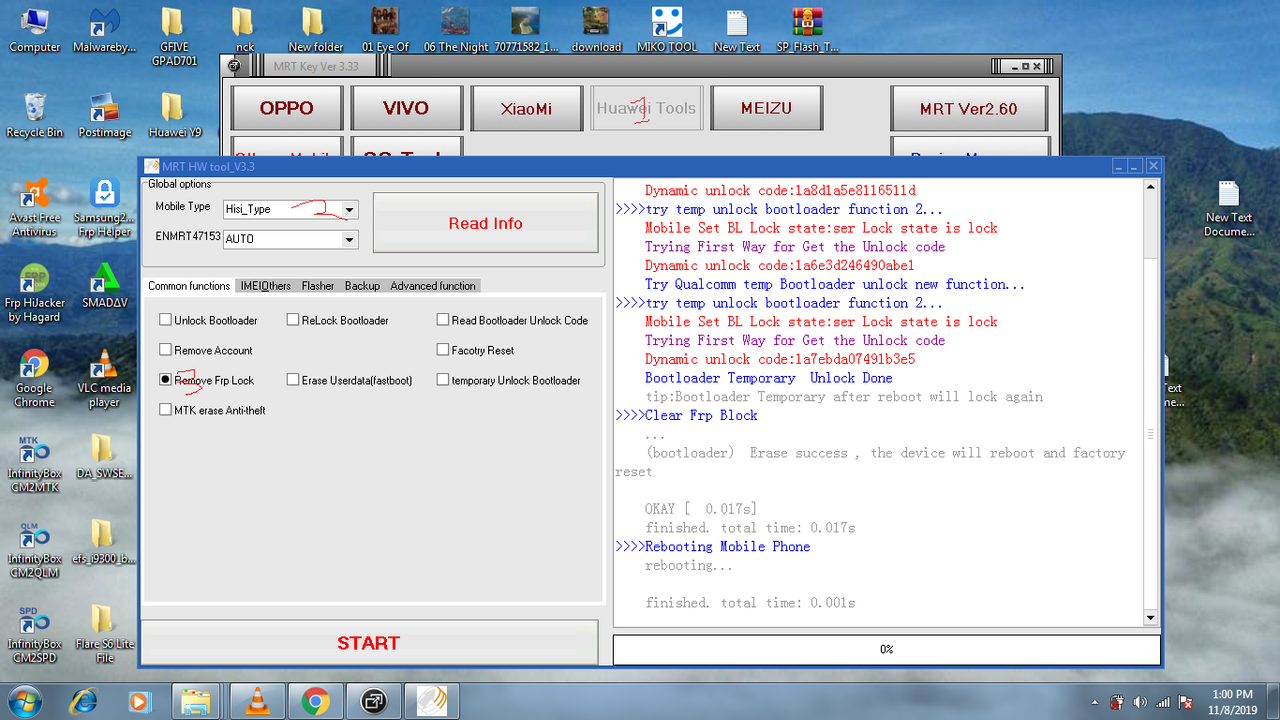This screenshot has width=1280, height=720.
Task: Open the Malwarebytes desktop shortcut
Action: click(x=104, y=30)
